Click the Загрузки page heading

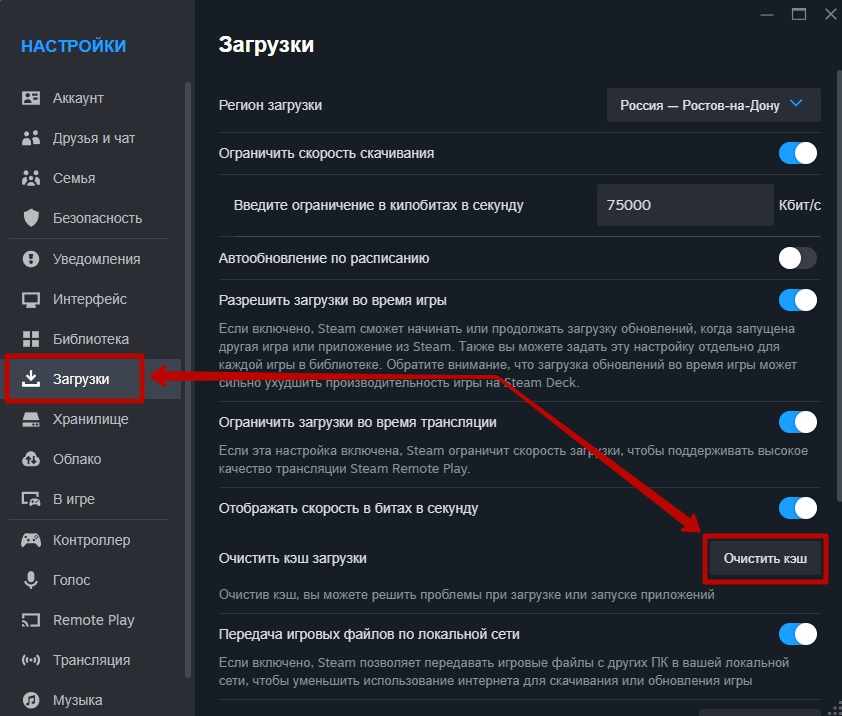click(266, 45)
